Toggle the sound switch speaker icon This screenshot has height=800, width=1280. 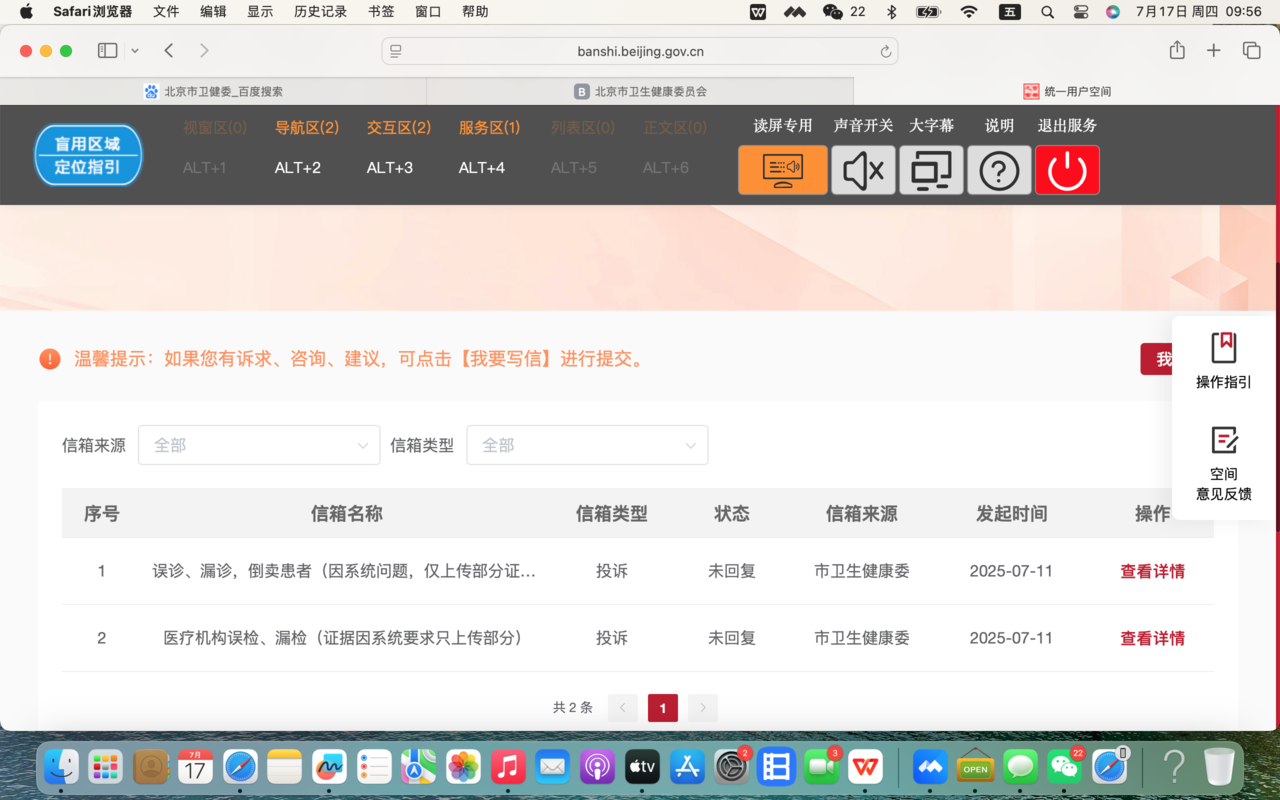click(863, 170)
